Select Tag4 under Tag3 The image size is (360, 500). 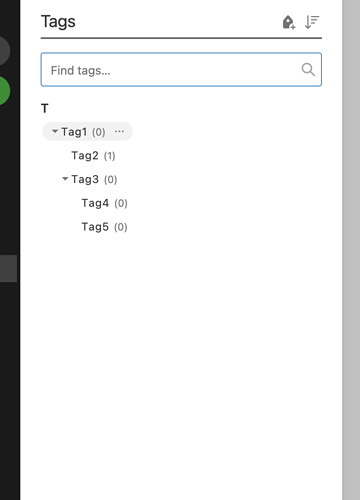pyautogui.click(x=95, y=203)
